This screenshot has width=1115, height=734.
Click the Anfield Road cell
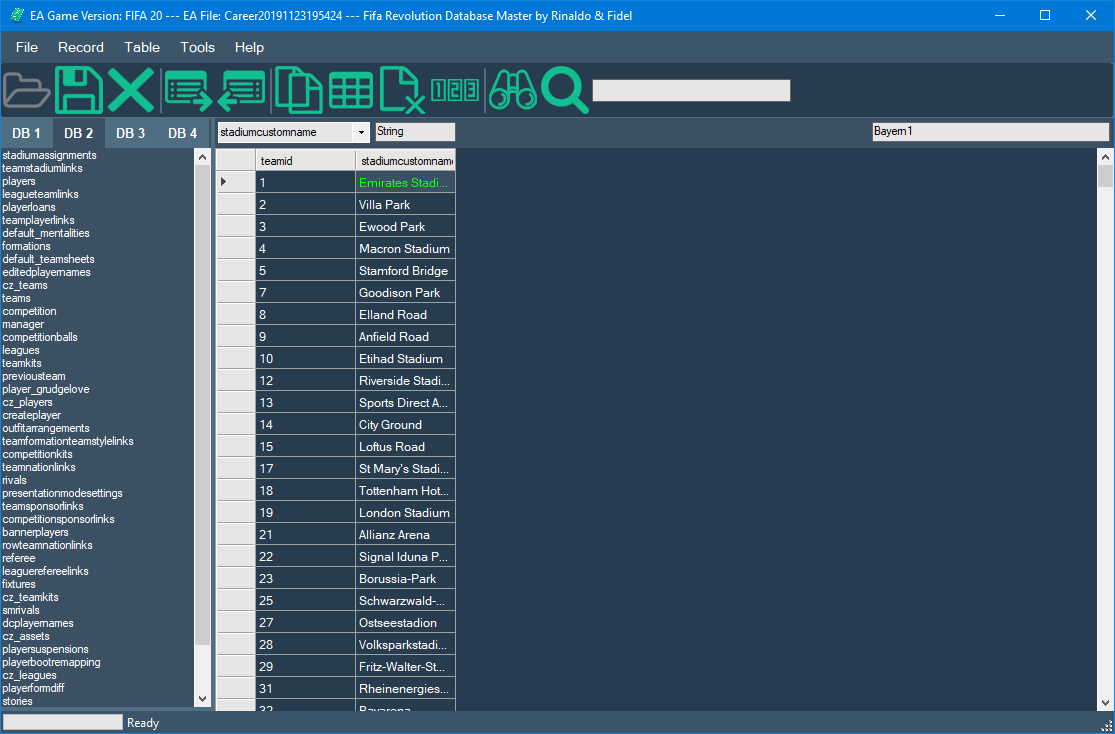pyautogui.click(x=405, y=337)
